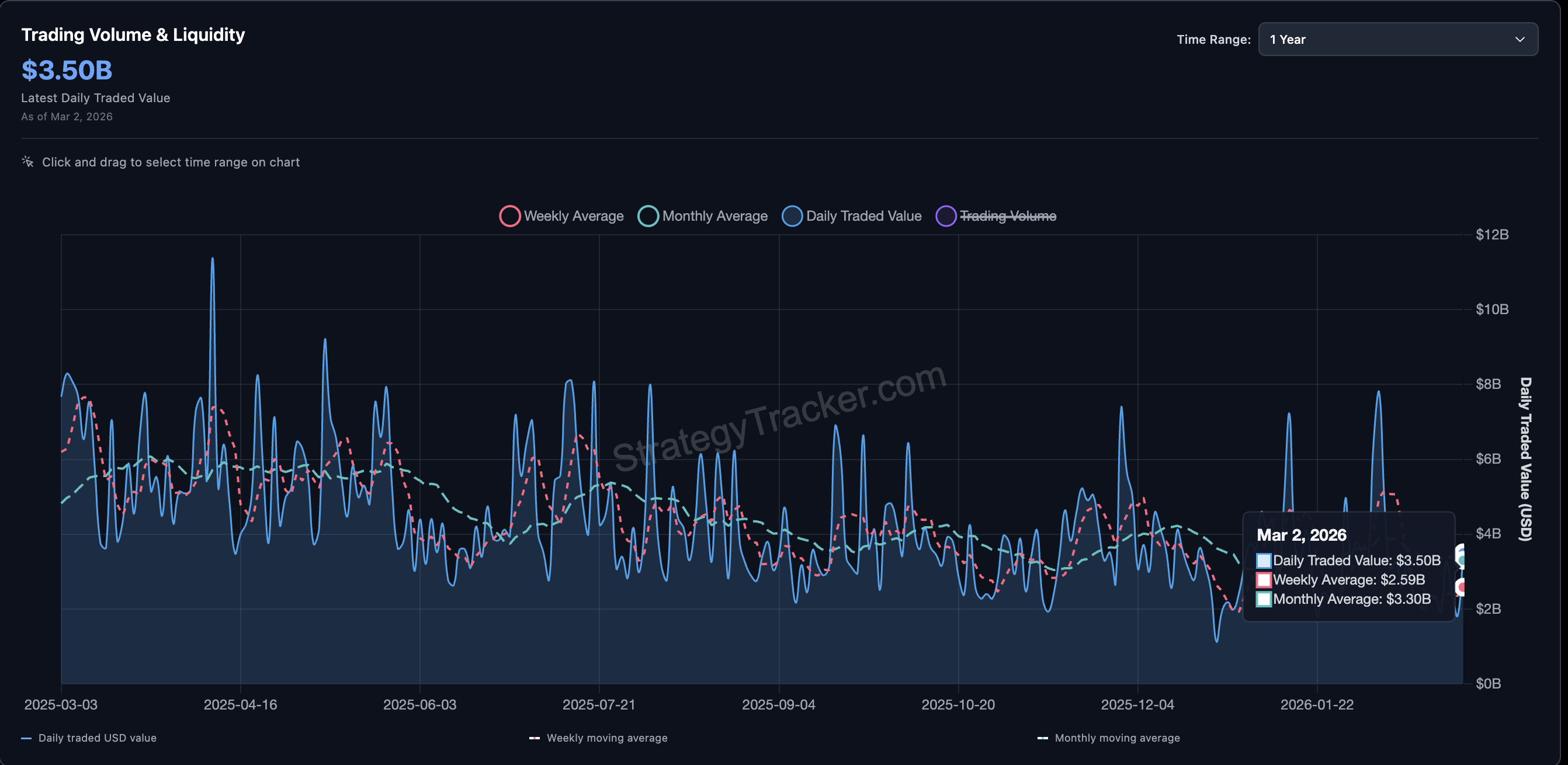Viewport: 1568px width, 765px height.
Task: Click the Weekly Average legend label text
Action: point(574,216)
